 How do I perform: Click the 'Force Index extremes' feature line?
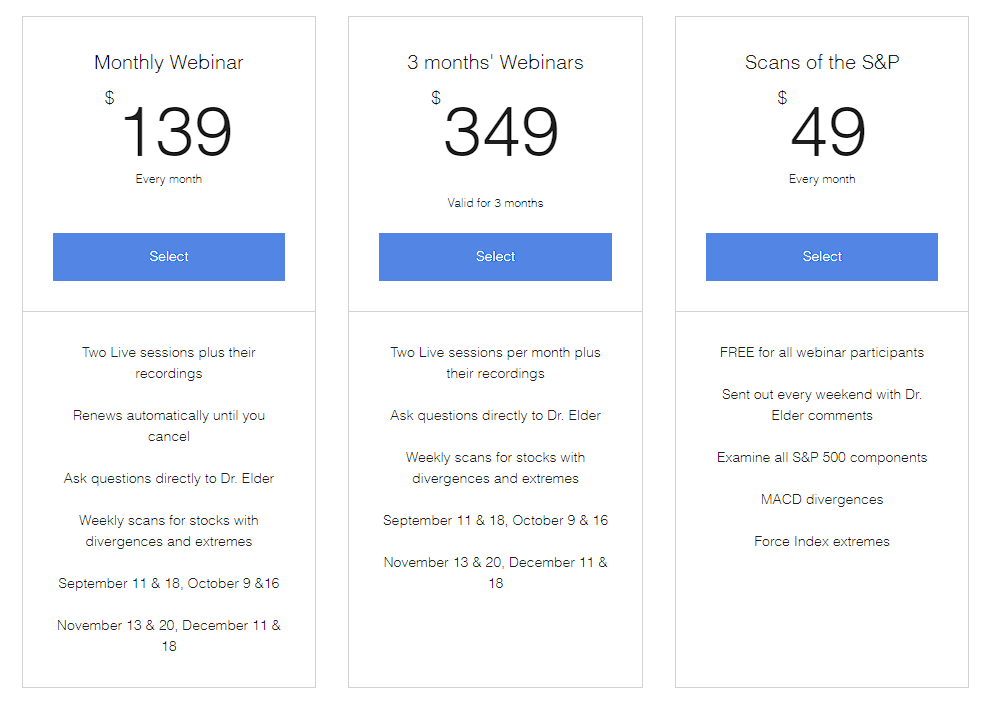[x=822, y=541]
